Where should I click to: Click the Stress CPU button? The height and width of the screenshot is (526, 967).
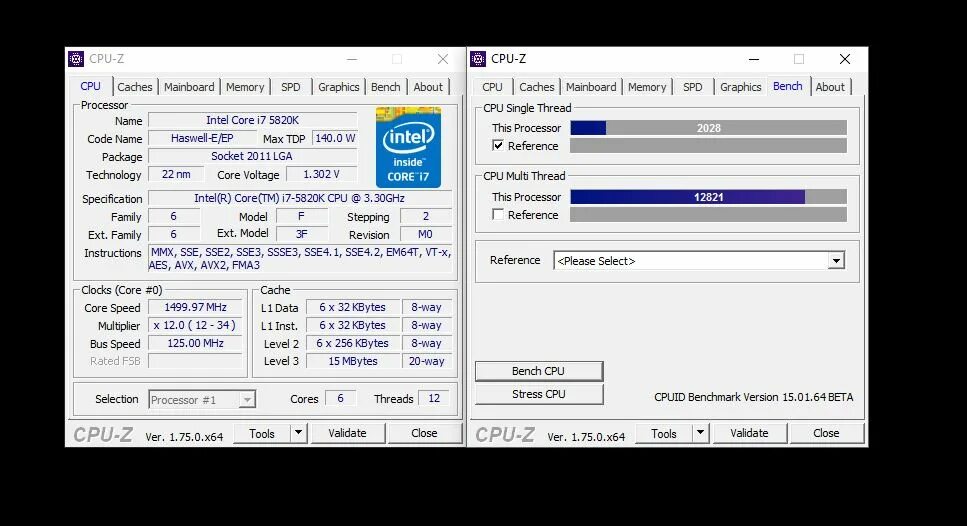[x=538, y=394]
